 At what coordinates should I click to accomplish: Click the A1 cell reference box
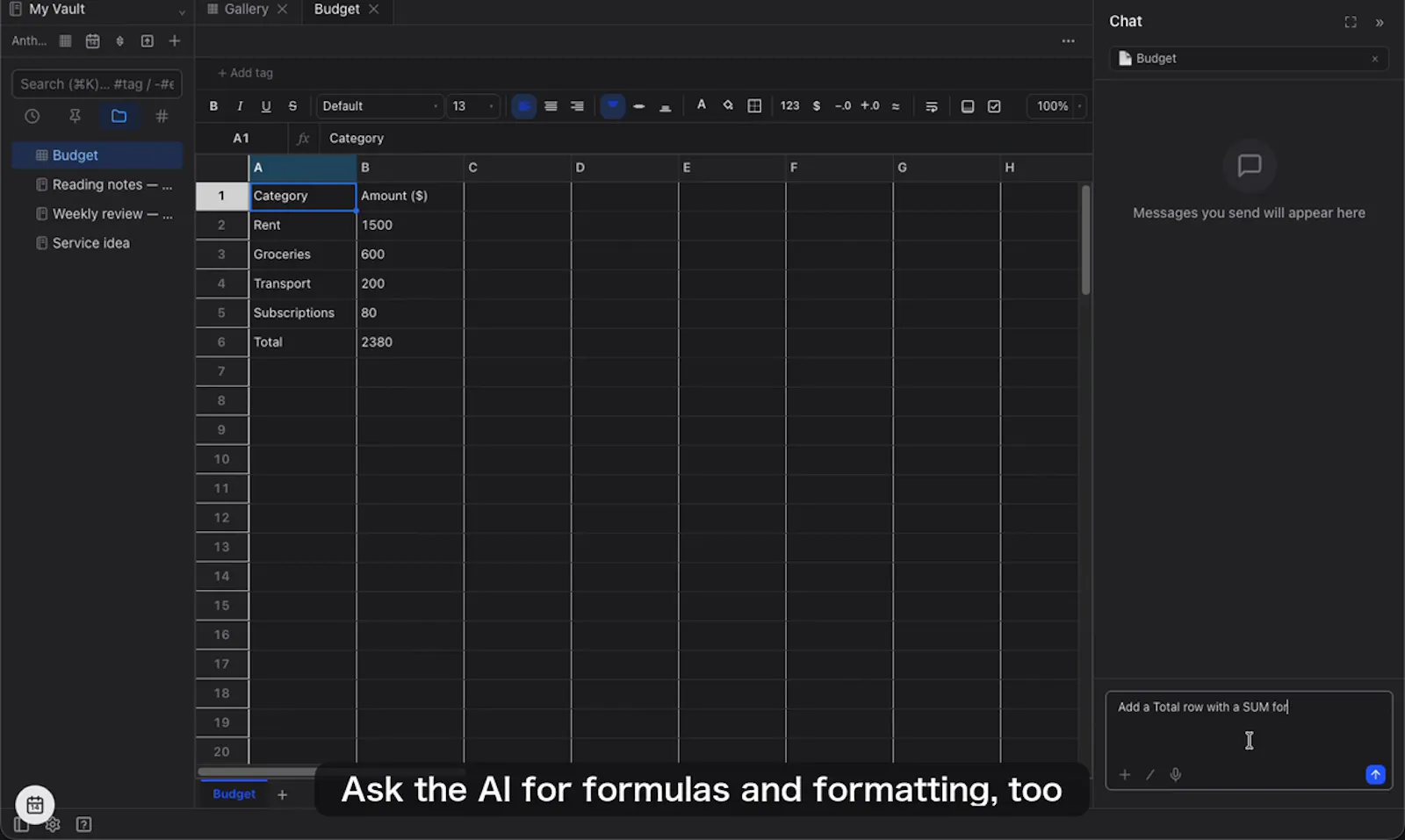click(241, 138)
